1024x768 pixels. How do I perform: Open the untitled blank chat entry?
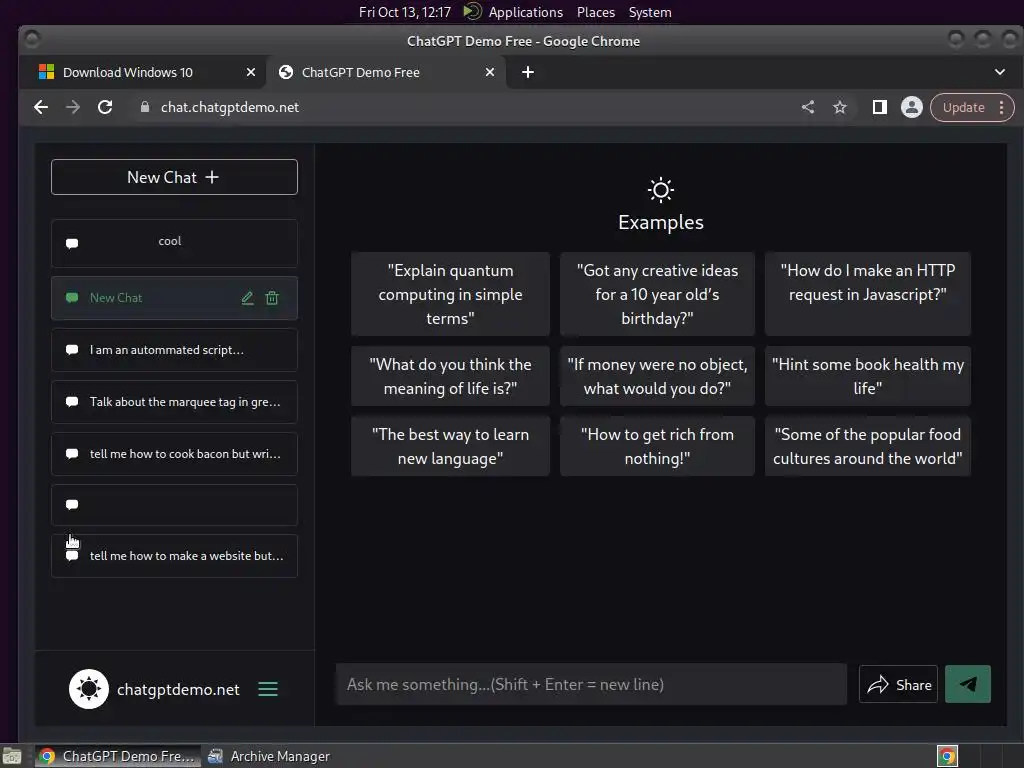(x=174, y=505)
